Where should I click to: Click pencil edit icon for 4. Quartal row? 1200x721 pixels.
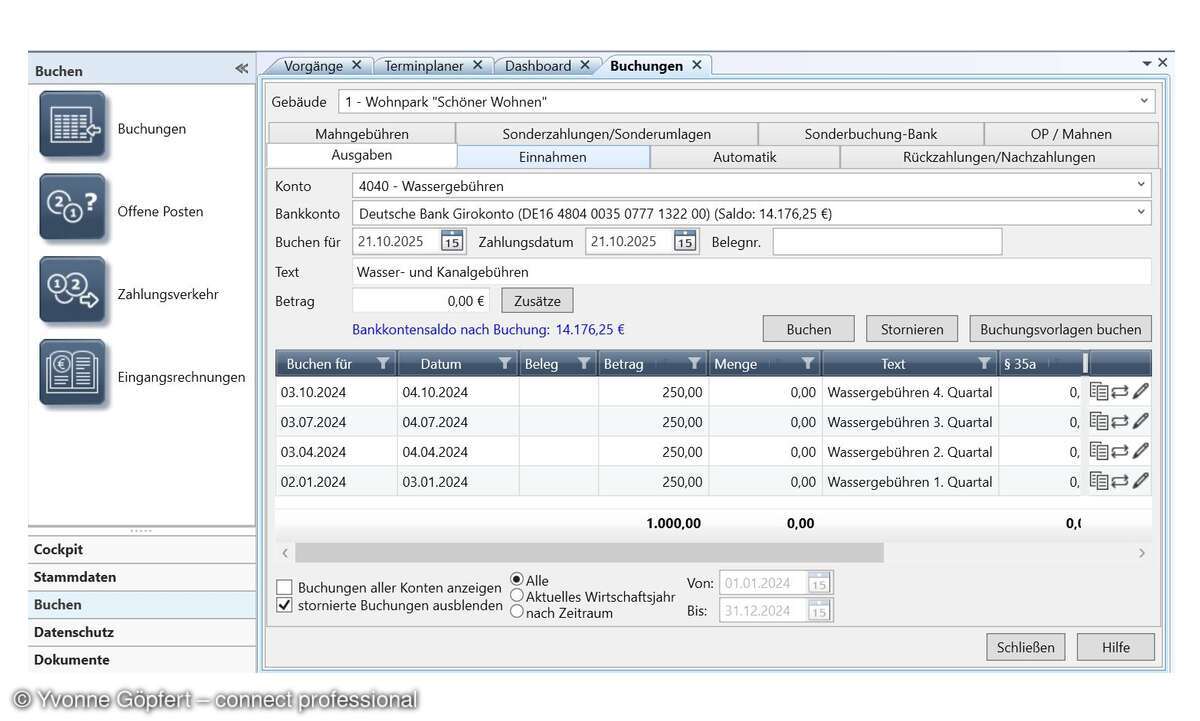click(1140, 392)
